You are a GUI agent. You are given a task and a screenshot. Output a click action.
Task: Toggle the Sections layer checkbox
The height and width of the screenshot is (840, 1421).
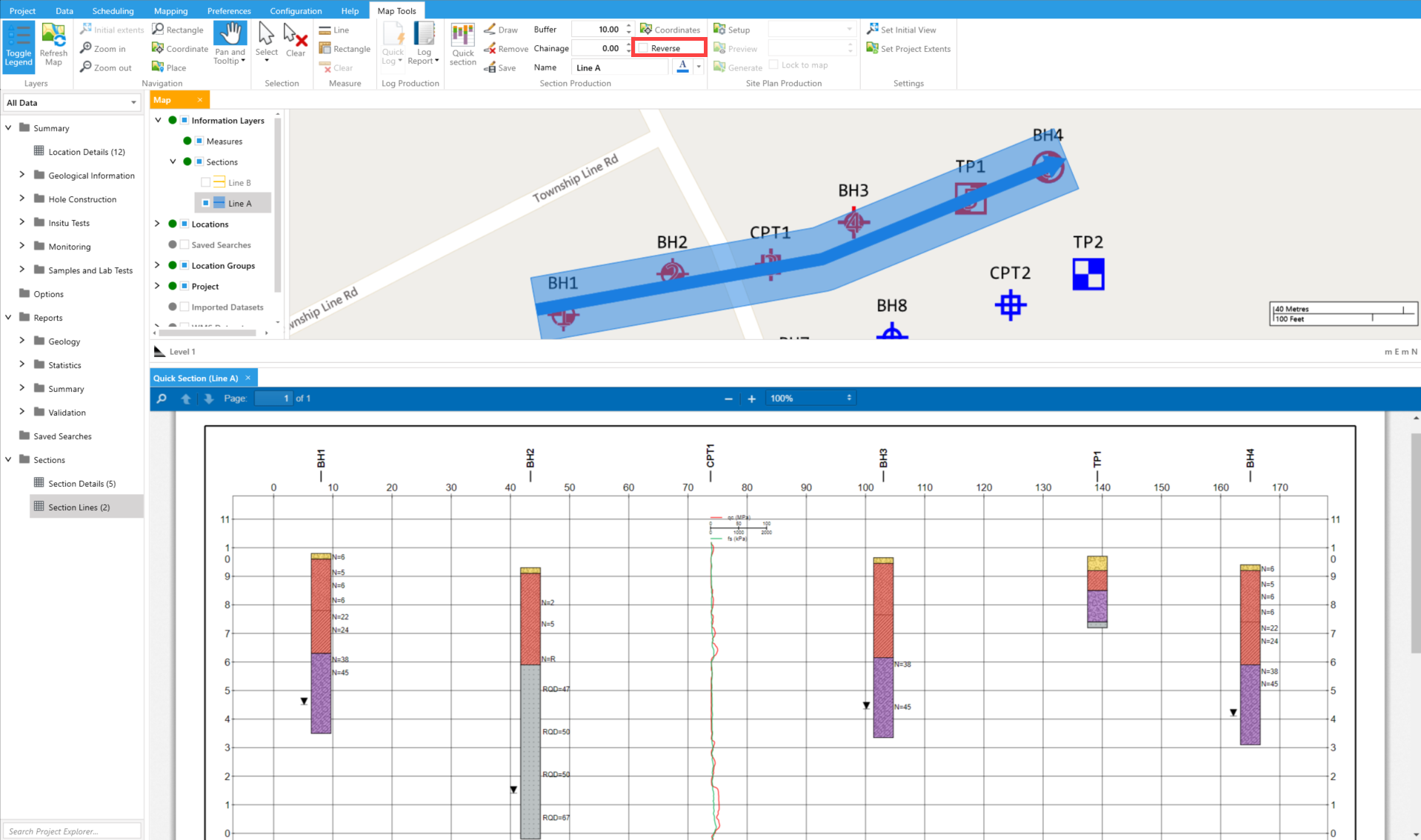click(x=199, y=161)
